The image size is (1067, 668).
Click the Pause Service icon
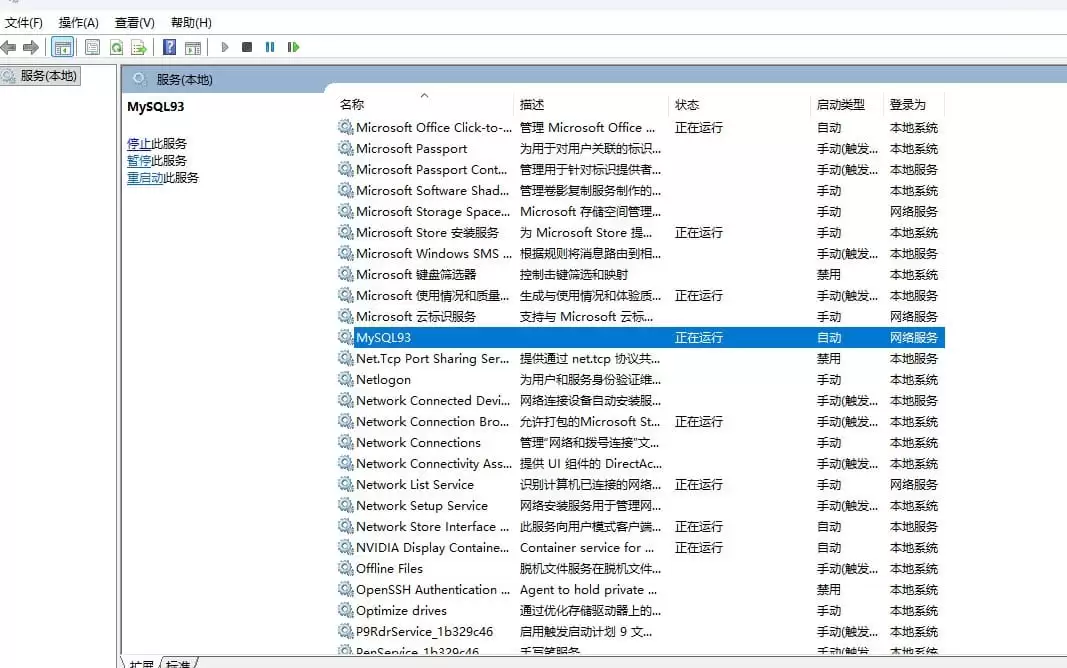[x=269, y=47]
